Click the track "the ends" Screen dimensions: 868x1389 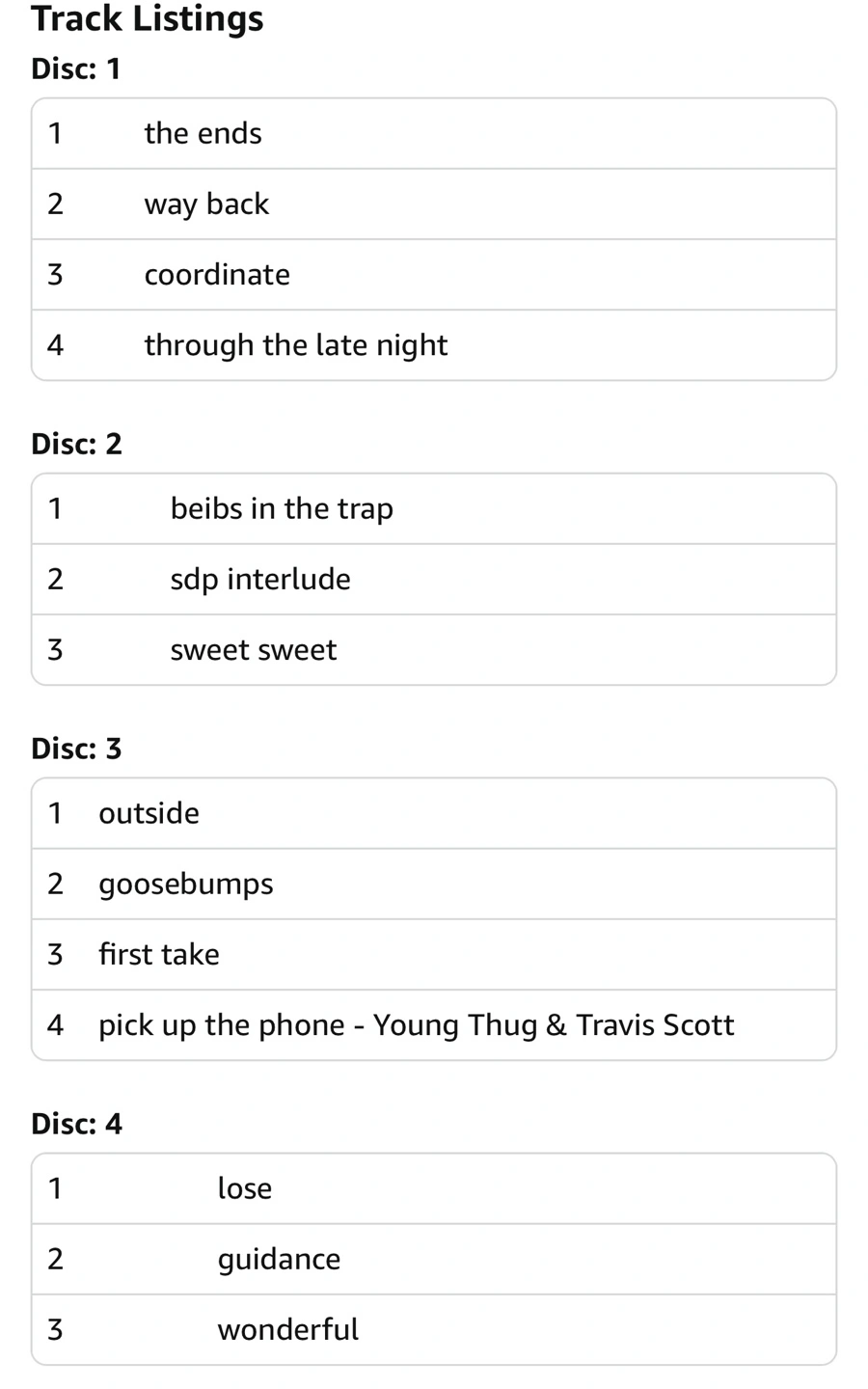pos(203,133)
